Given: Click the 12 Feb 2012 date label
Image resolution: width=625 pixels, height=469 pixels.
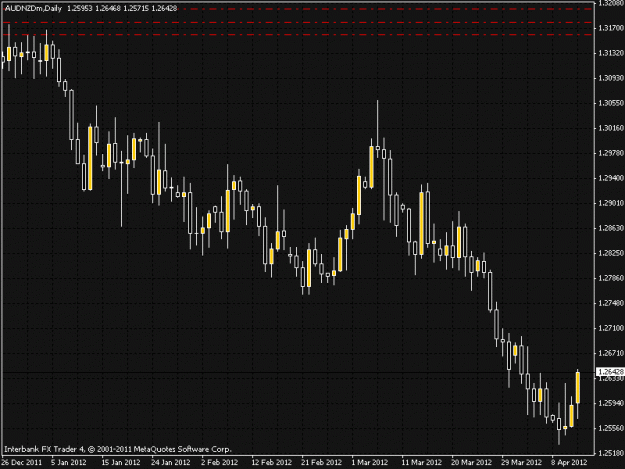Looking at the screenshot, I should pyautogui.click(x=271, y=463).
